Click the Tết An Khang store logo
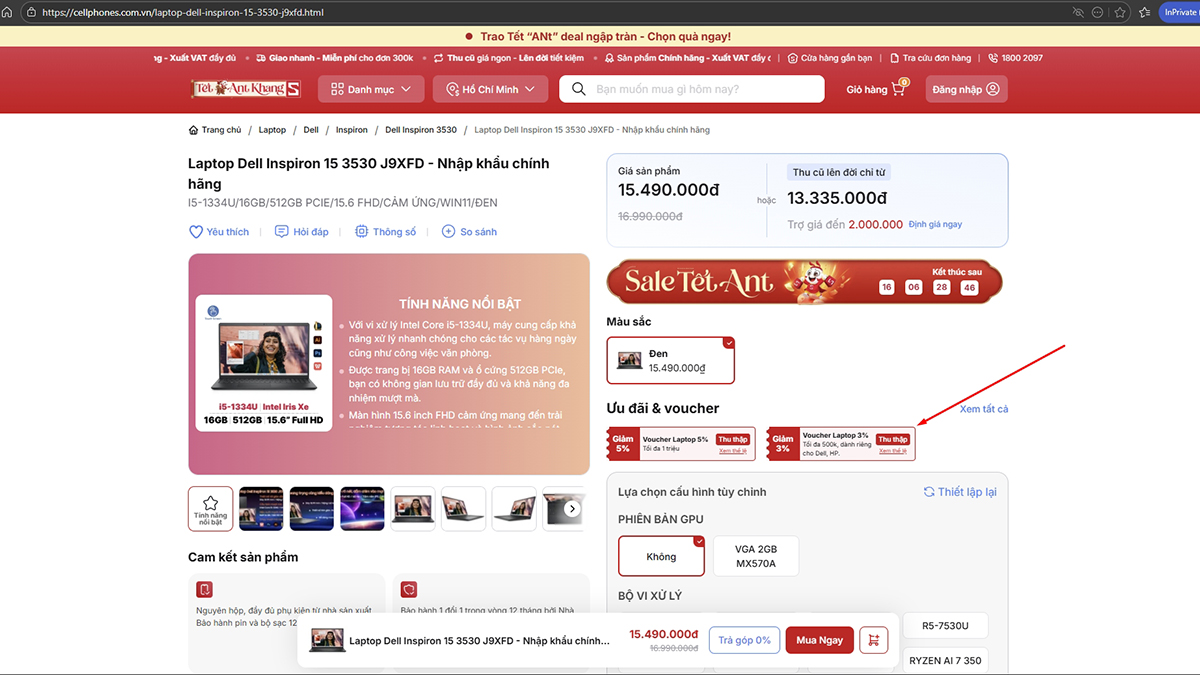1200x675 pixels. (246, 89)
